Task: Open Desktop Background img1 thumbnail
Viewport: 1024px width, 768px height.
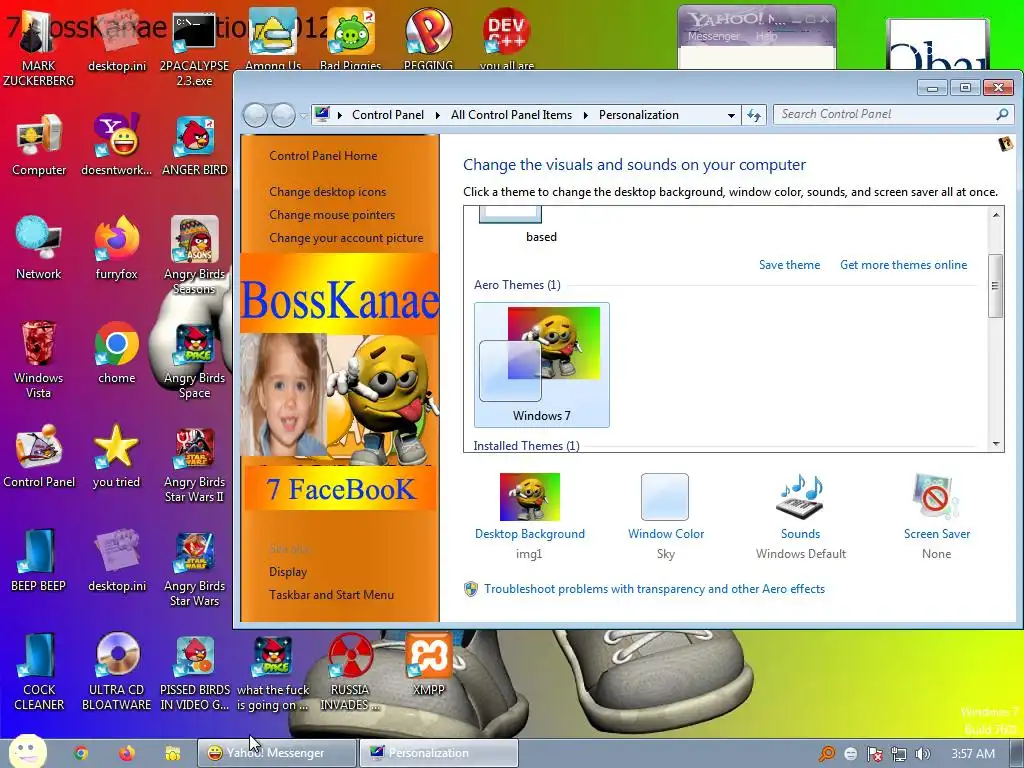Action: point(530,497)
